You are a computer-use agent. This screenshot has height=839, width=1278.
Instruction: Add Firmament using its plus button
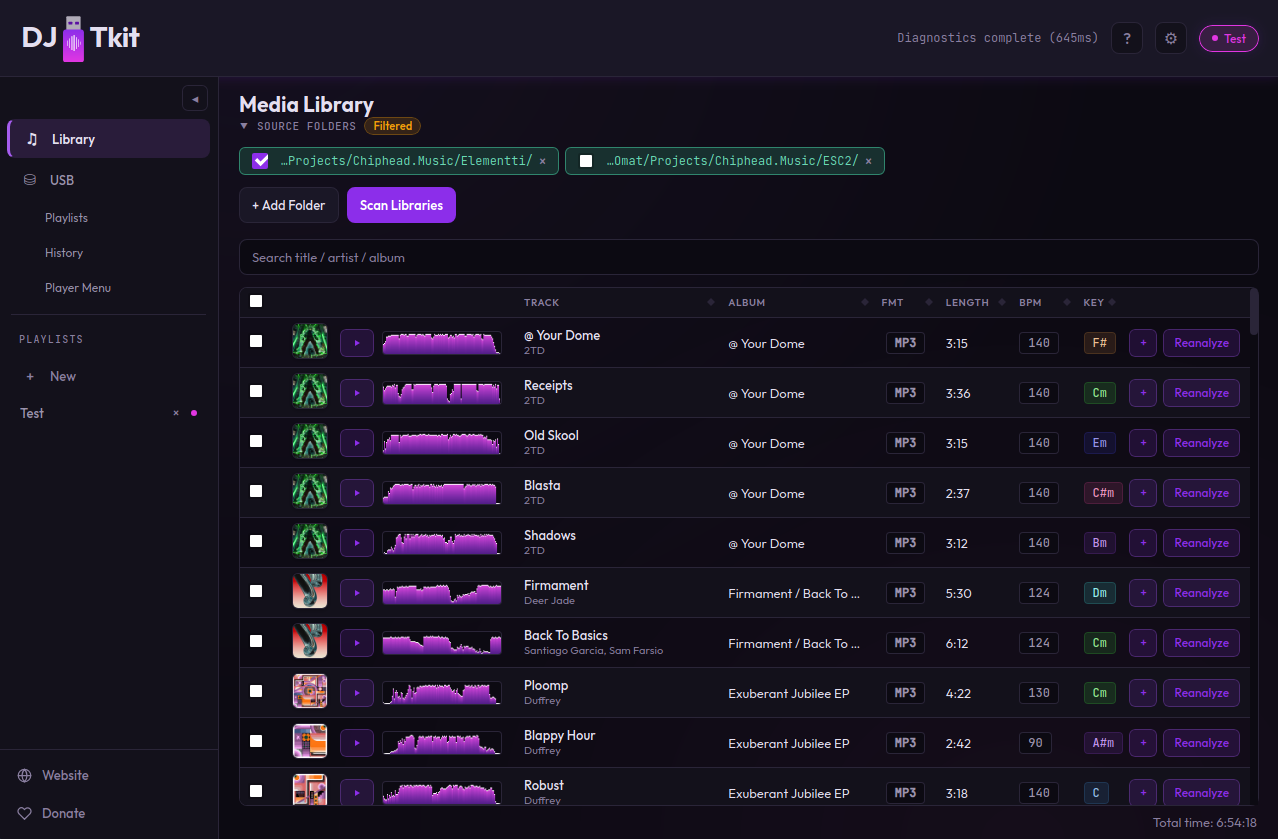tap(1143, 593)
